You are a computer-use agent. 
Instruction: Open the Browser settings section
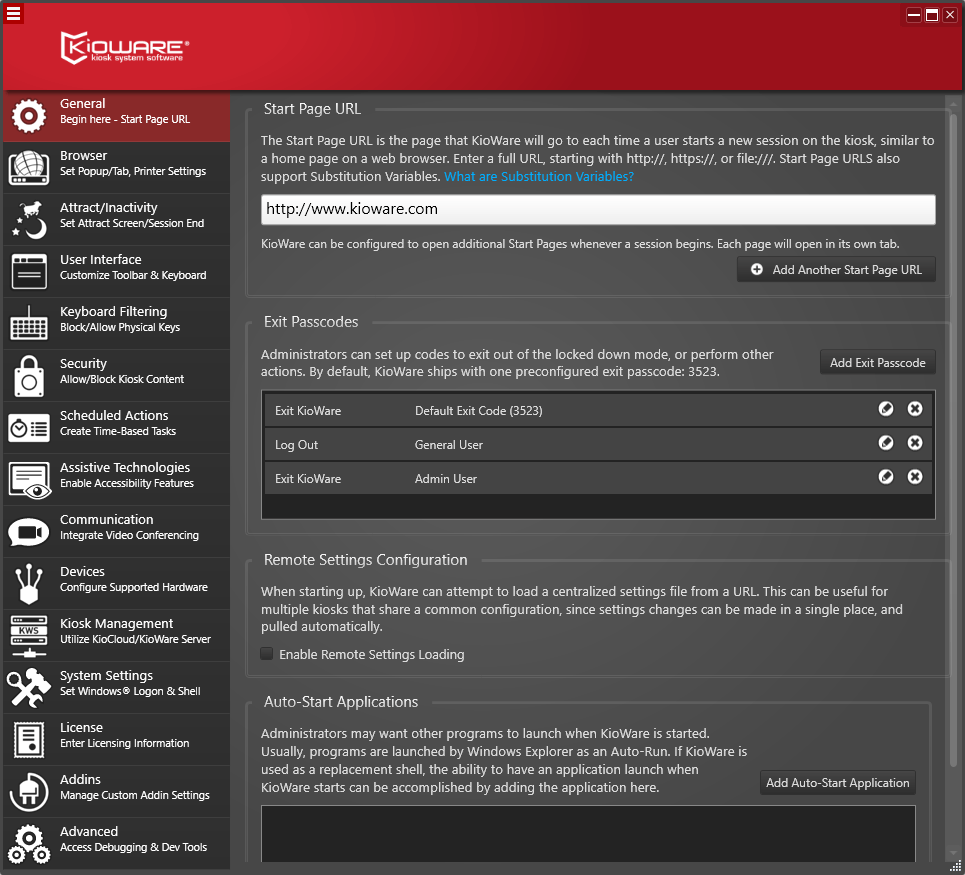117,168
